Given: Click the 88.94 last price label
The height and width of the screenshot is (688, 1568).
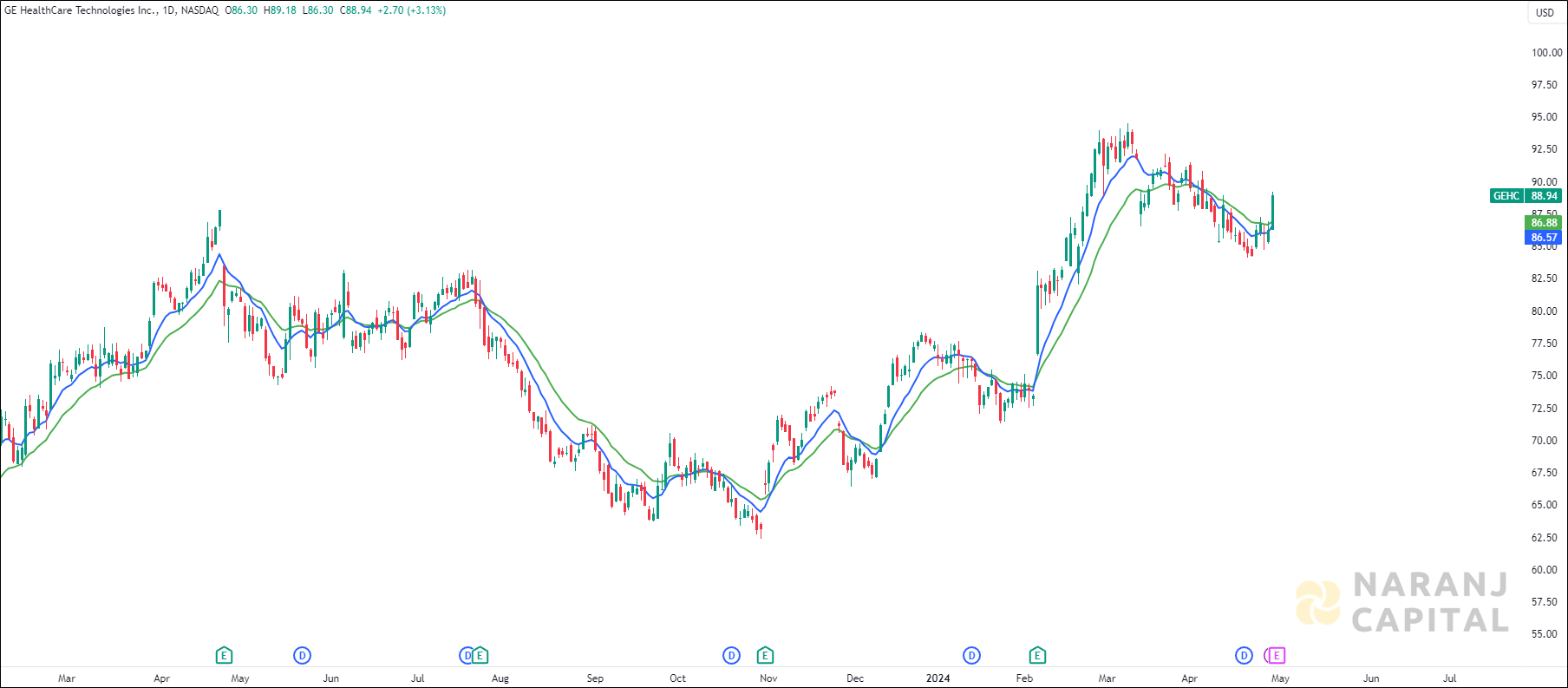Looking at the screenshot, I should (x=1545, y=196).
